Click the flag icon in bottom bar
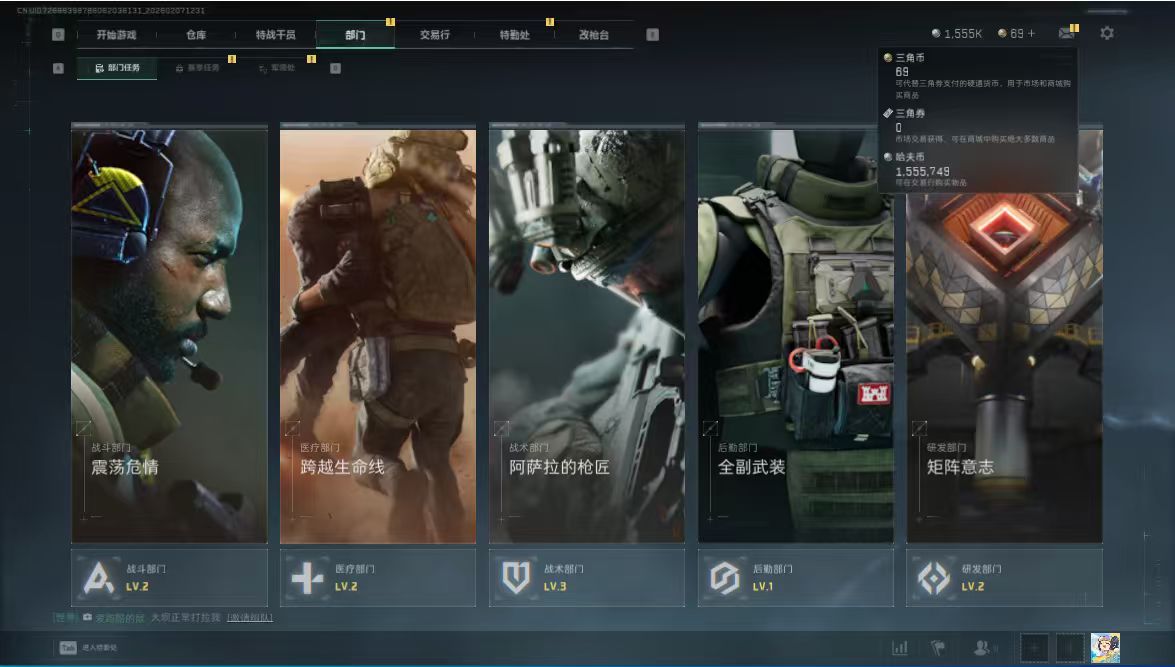Screen dimensions: 1175x667 (x=939, y=648)
